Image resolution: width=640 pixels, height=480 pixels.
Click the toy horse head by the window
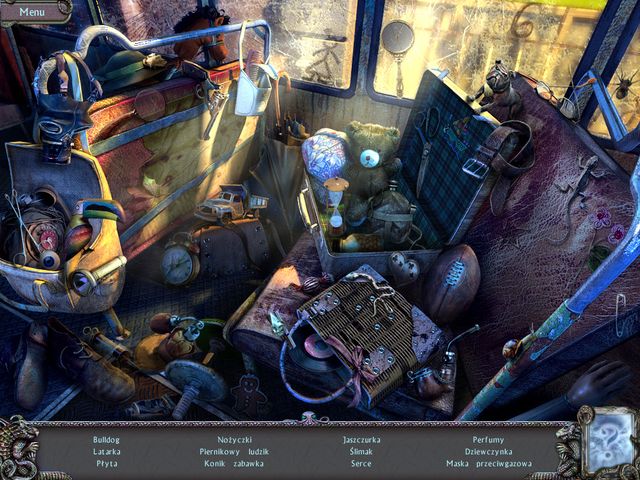[199, 33]
